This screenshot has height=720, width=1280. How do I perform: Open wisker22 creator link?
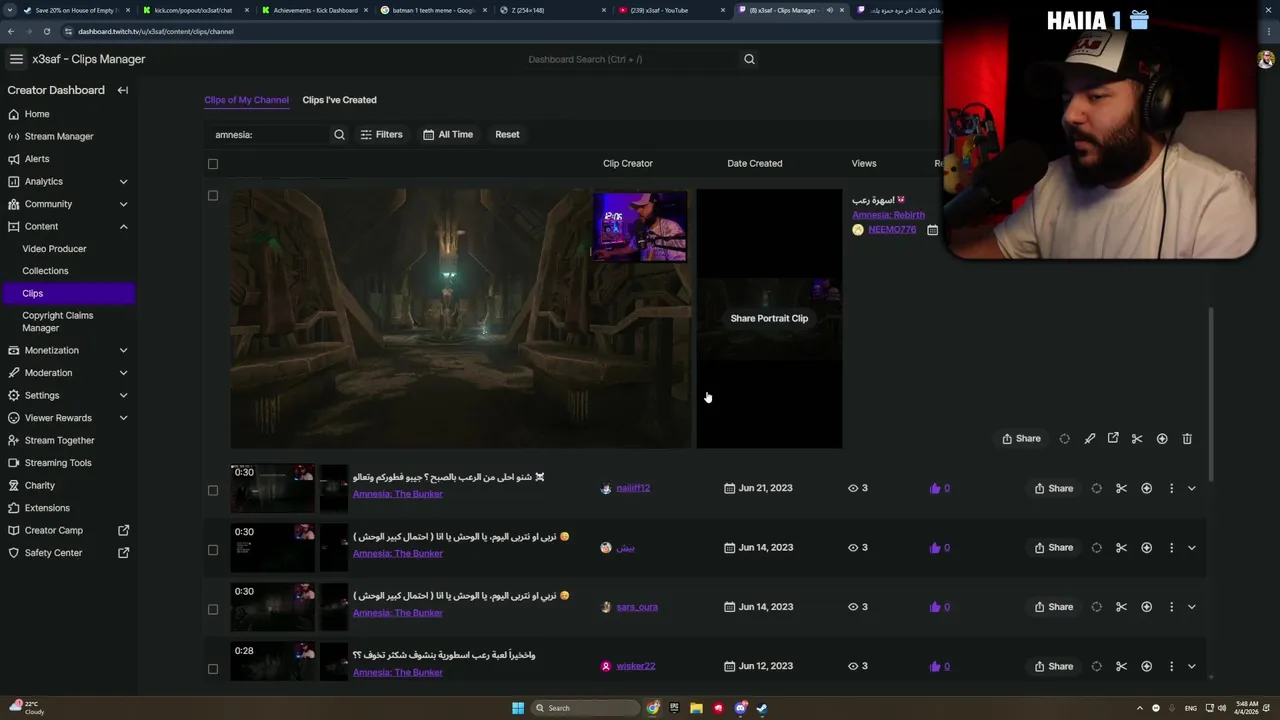click(636, 666)
